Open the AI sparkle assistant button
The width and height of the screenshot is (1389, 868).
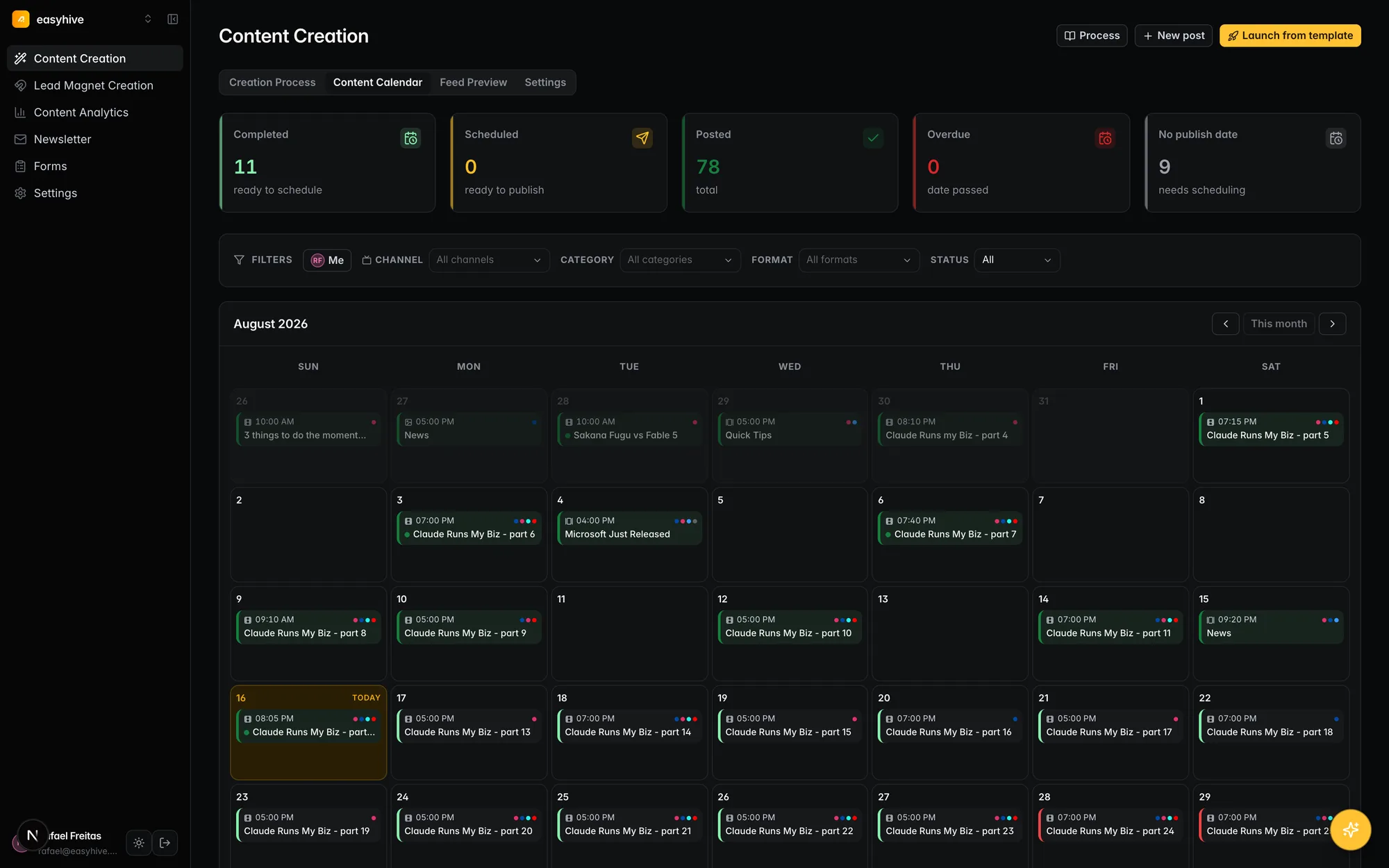[1351, 830]
